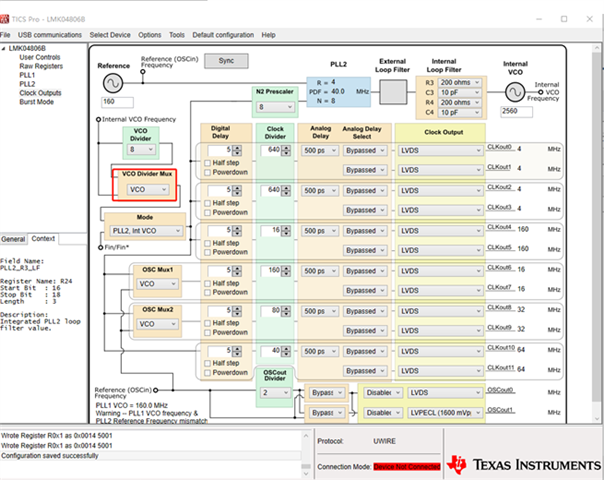The width and height of the screenshot is (604, 480).
Task: Click the TICS Pro app icon in title bar
Action: click(4, 19)
